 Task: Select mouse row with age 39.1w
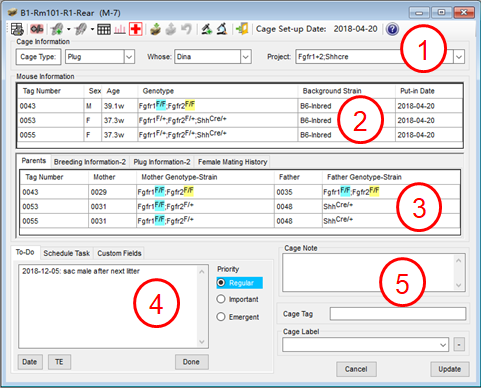240,106
